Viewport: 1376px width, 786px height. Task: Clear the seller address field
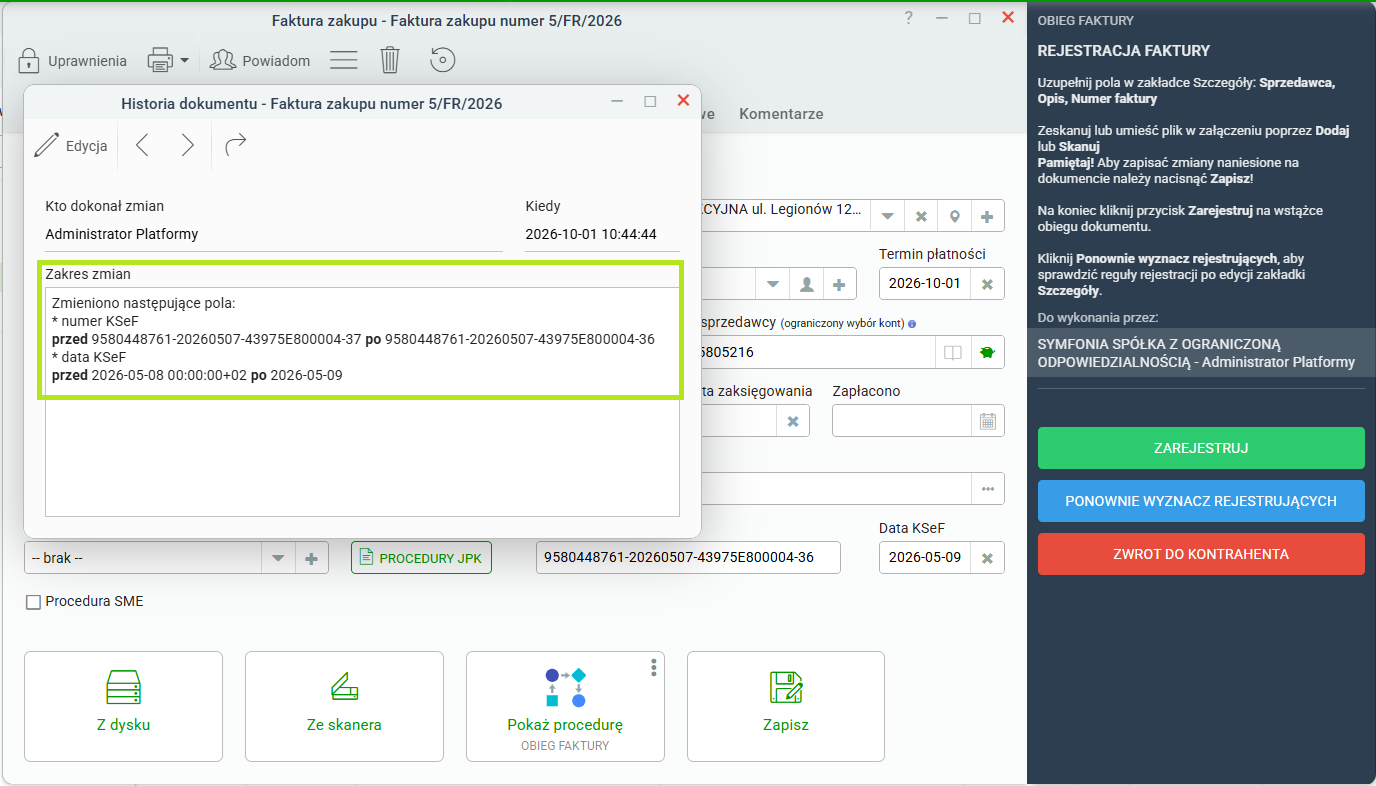[921, 215]
